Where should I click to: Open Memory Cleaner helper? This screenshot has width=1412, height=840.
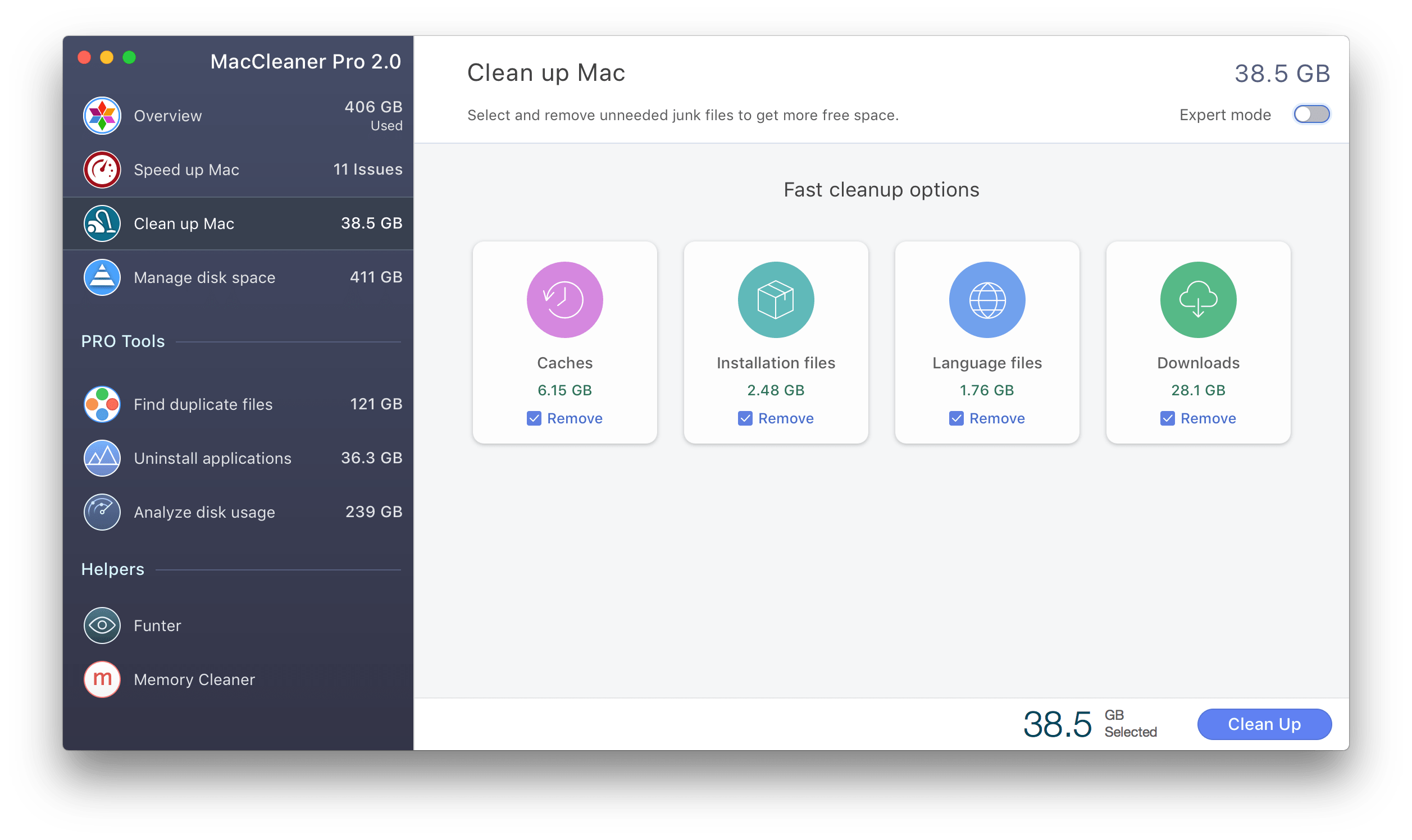pyautogui.click(x=195, y=678)
